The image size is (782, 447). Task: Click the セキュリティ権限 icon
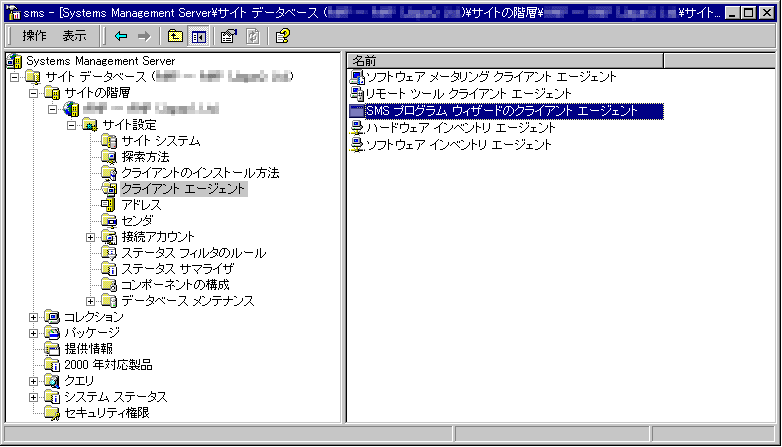[52, 413]
